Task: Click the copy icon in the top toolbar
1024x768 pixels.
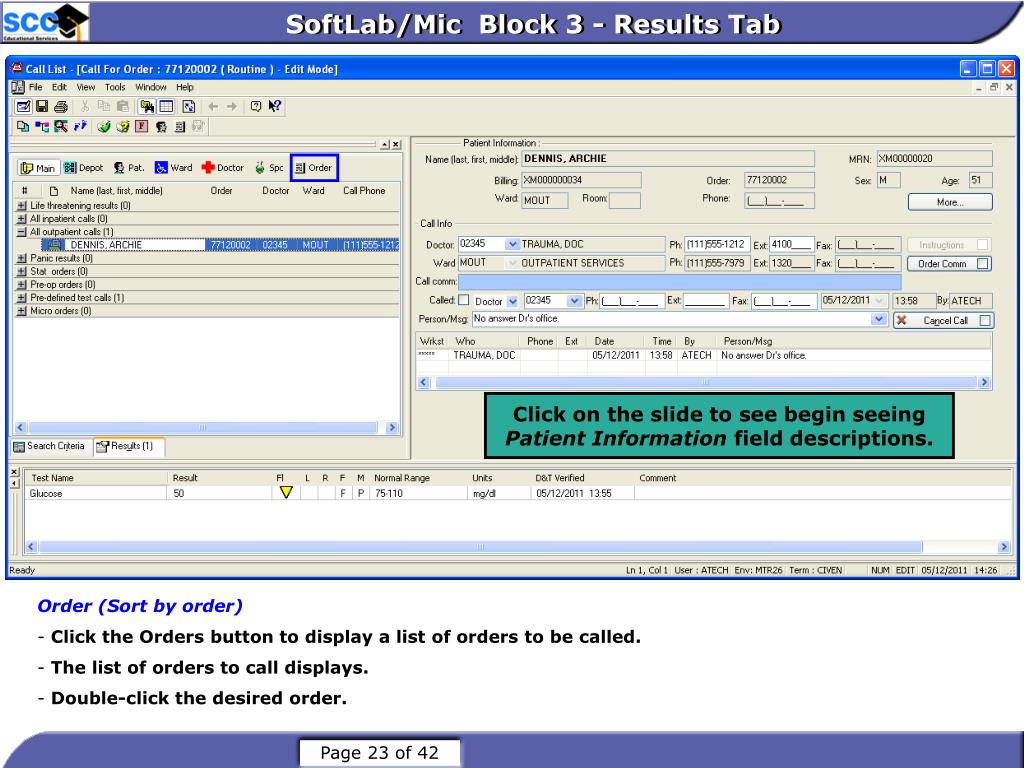Action: pyautogui.click(x=103, y=106)
